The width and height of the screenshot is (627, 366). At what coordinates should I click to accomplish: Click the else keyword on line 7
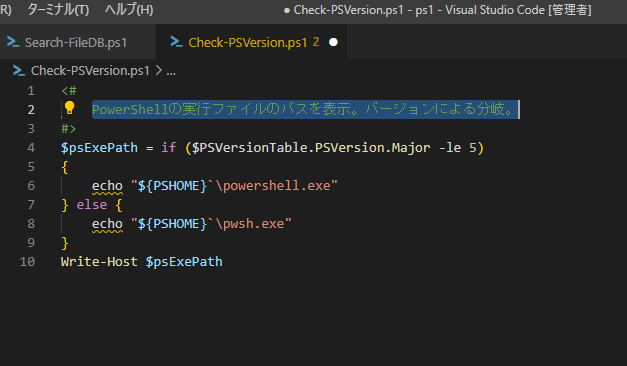(x=92, y=204)
